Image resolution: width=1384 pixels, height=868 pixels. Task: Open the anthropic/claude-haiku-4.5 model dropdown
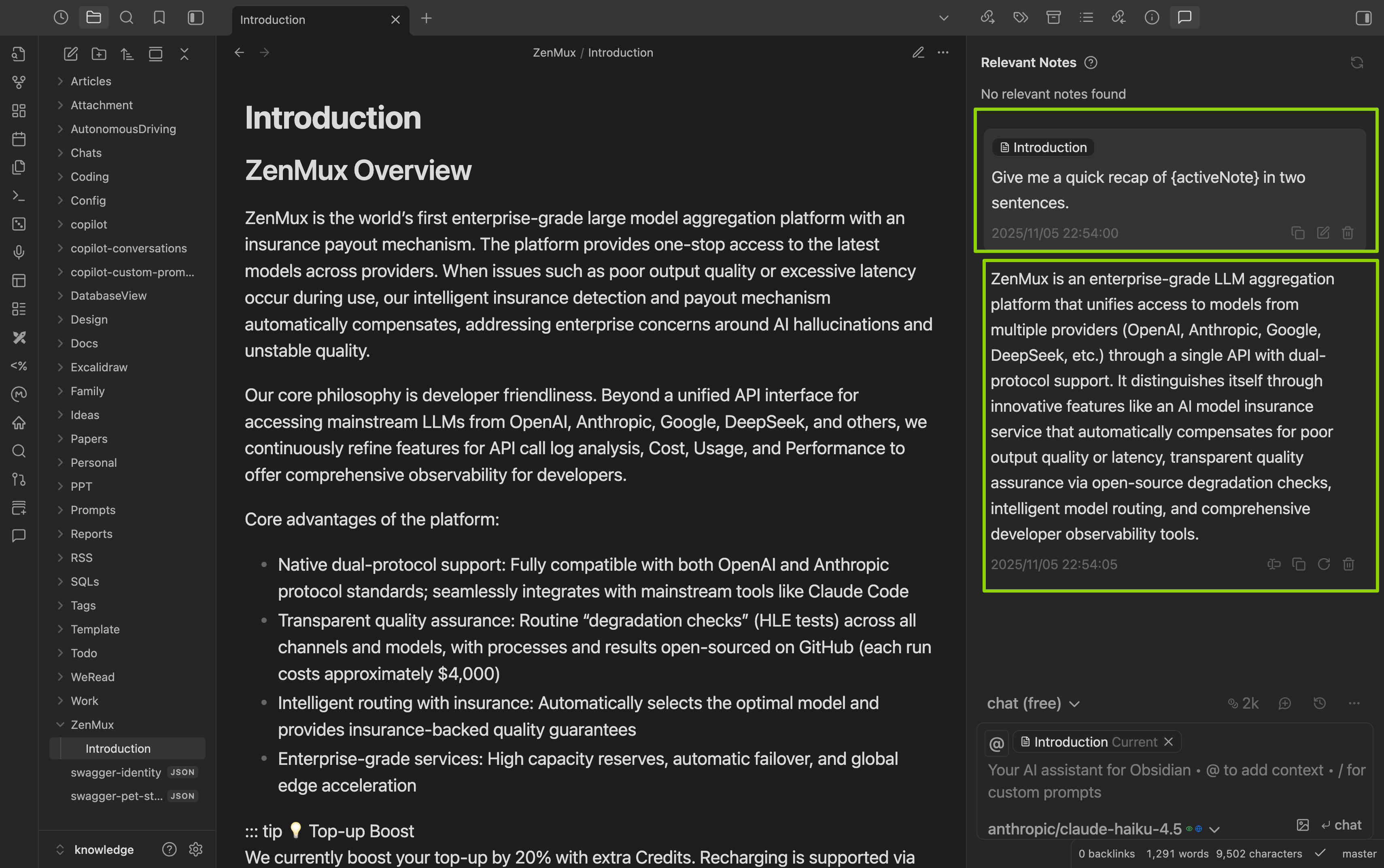1103,829
